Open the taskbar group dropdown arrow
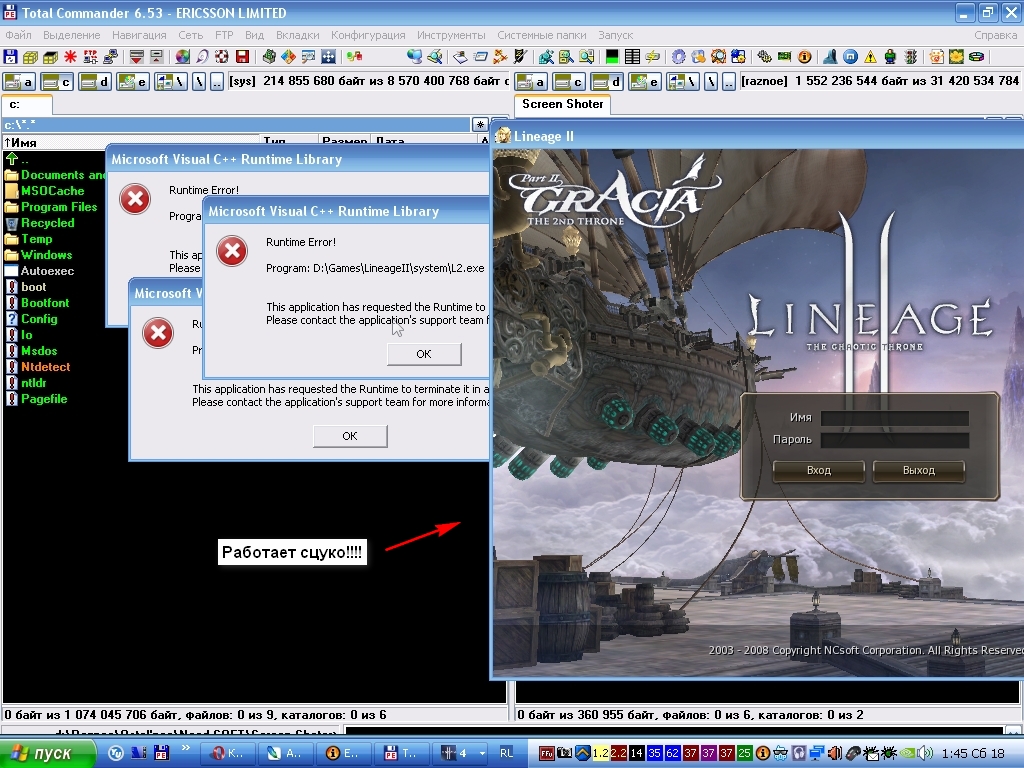Image resolution: width=1024 pixels, height=768 pixels. (x=482, y=753)
